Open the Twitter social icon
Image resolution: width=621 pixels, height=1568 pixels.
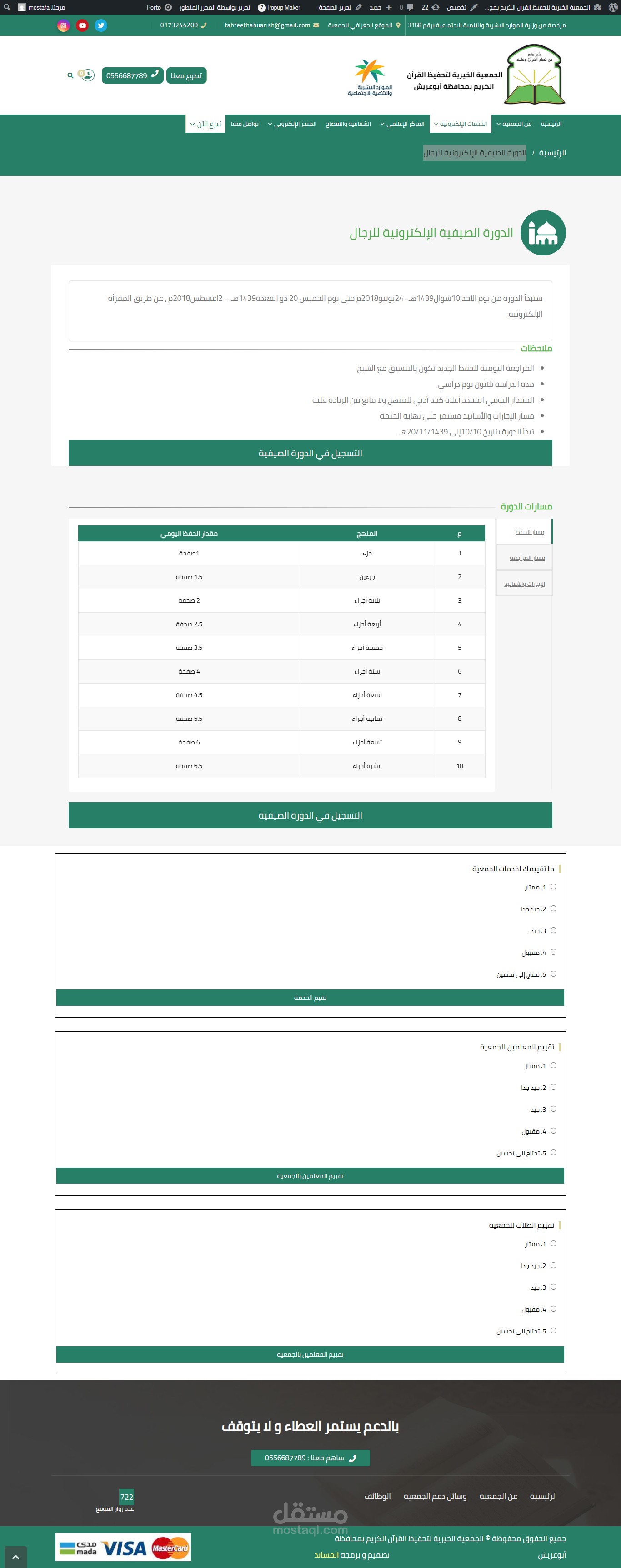[x=100, y=25]
